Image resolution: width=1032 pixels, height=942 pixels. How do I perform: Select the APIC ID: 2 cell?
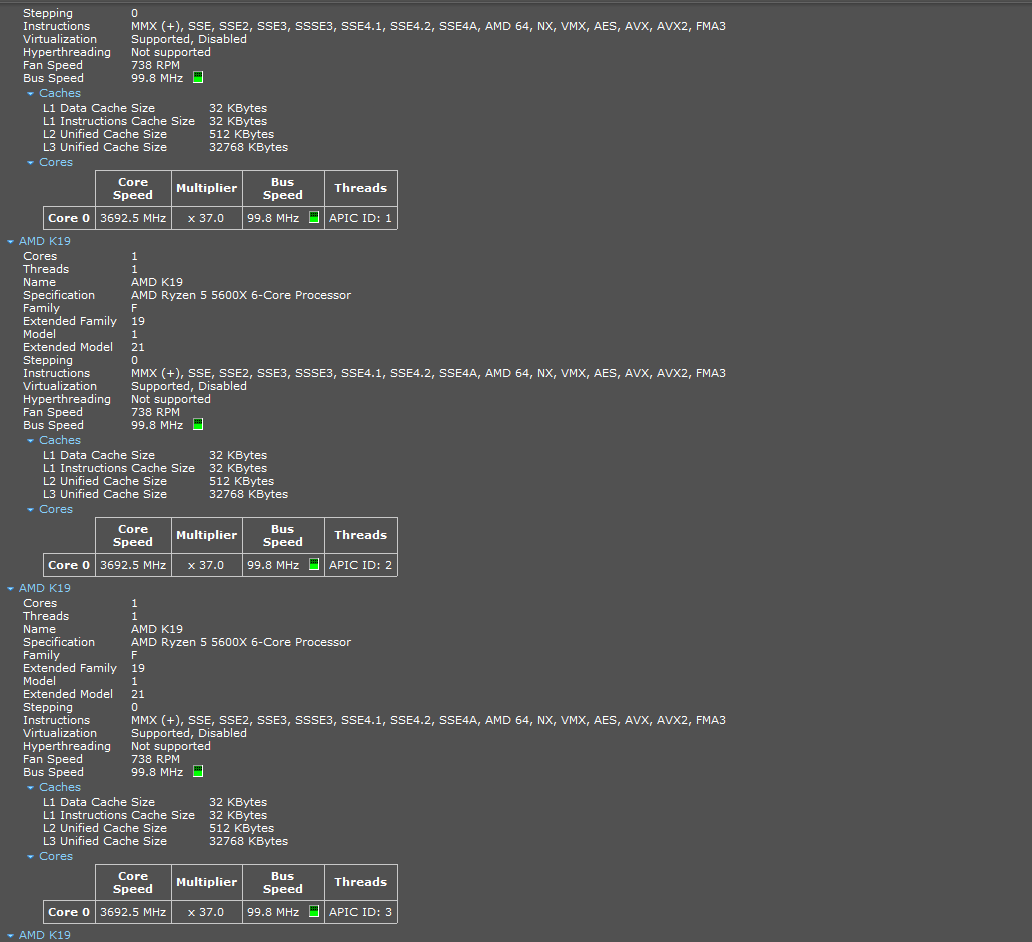361,565
